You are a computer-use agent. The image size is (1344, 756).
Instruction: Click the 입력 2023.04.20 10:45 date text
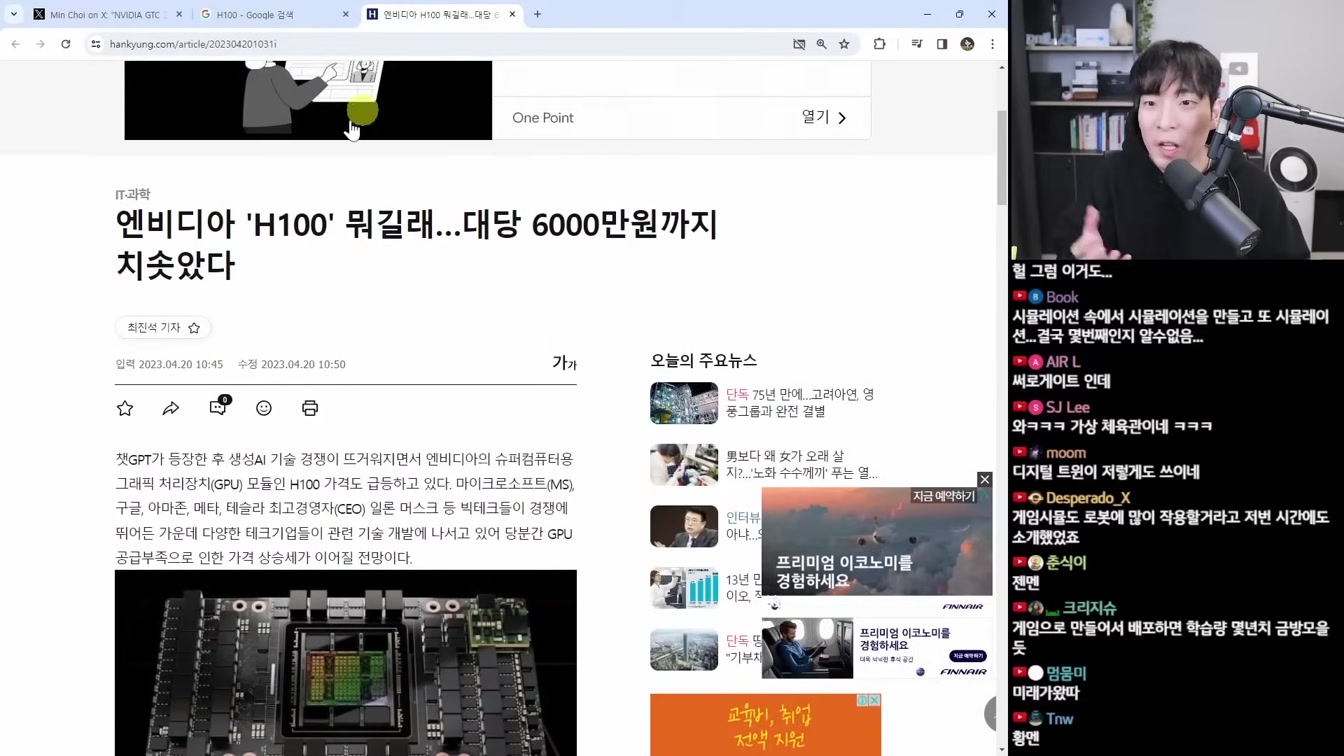tap(169, 364)
